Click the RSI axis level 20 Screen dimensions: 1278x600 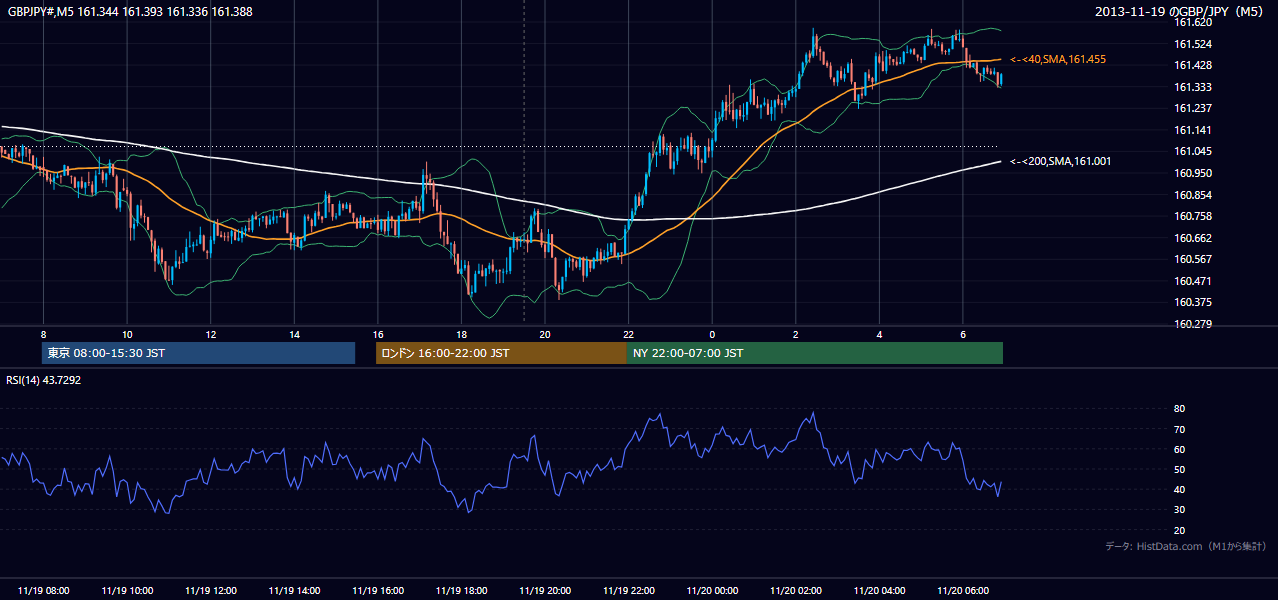coord(1179,530)
